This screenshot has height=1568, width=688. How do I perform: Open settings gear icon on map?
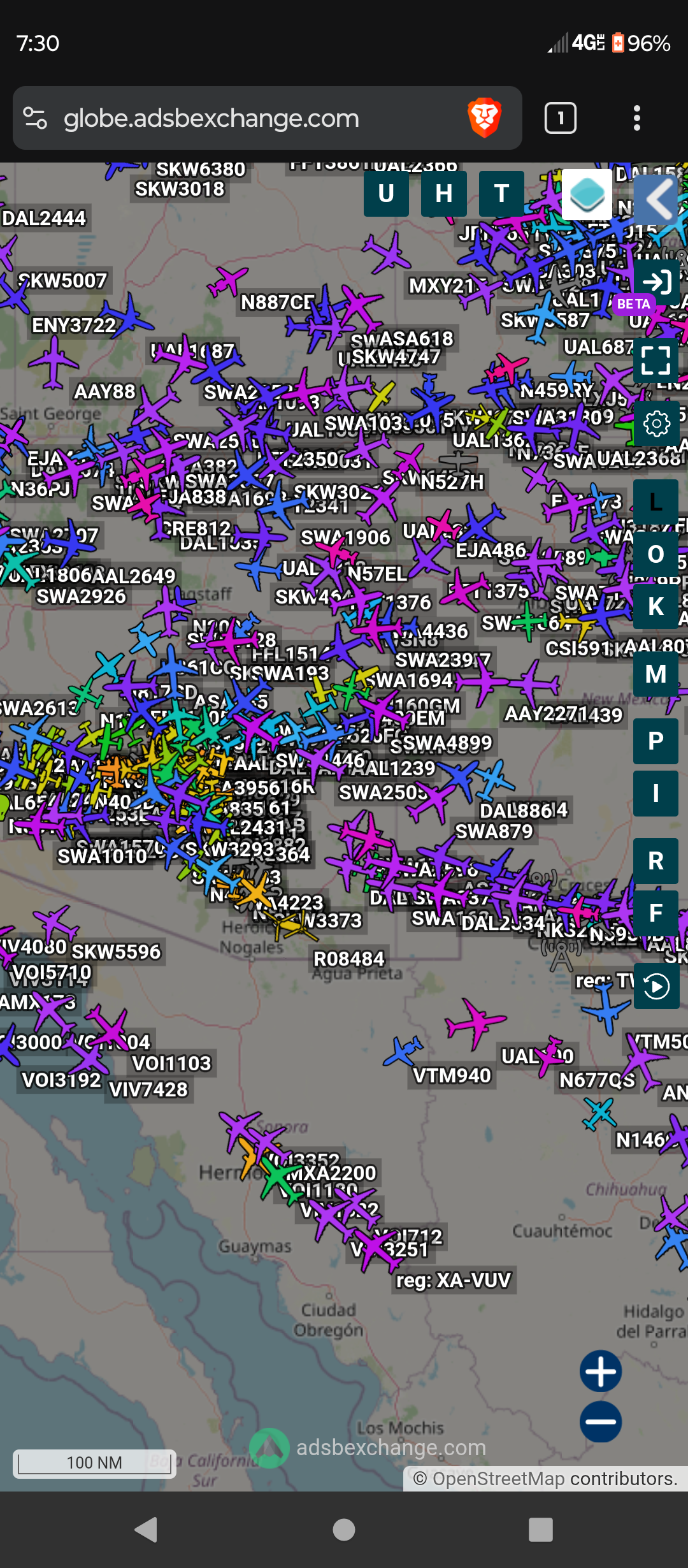656,424
